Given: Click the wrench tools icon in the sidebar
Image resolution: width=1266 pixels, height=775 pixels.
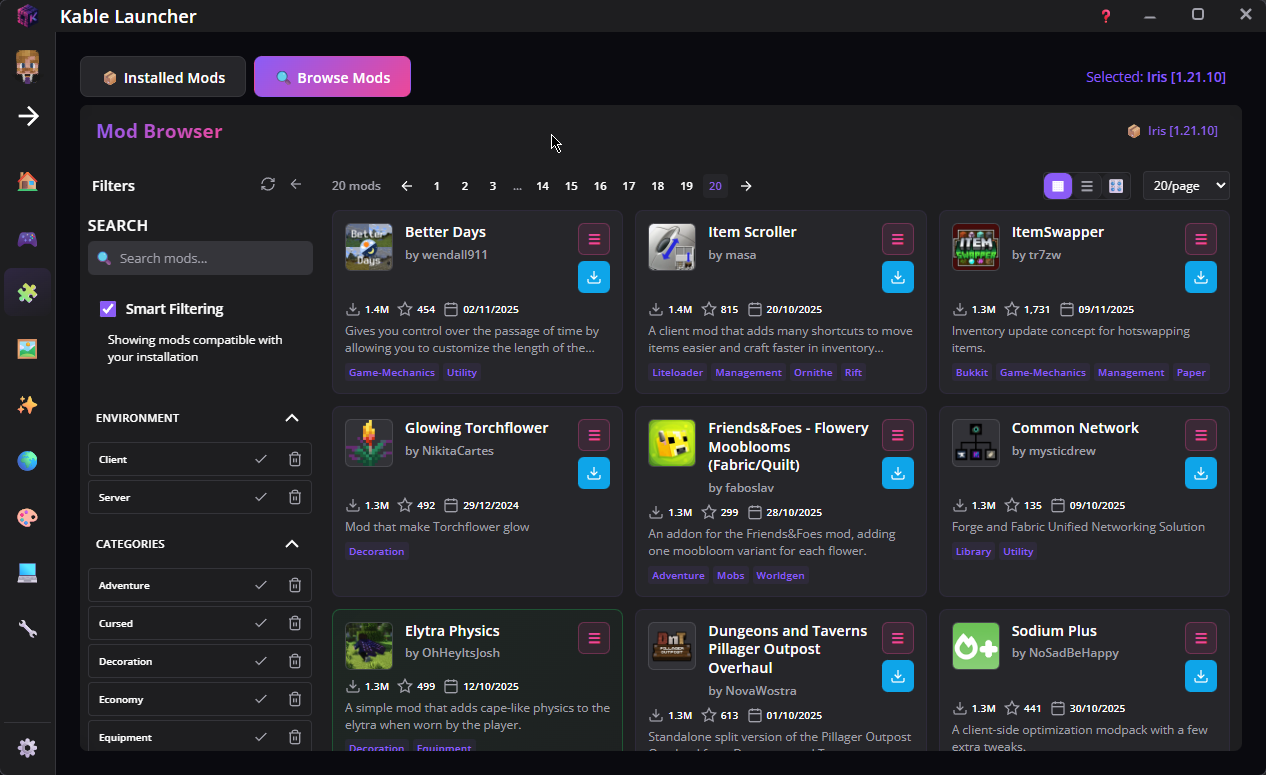Looking at the screenshot, I should pyautogui.click(x=27, y=628).
